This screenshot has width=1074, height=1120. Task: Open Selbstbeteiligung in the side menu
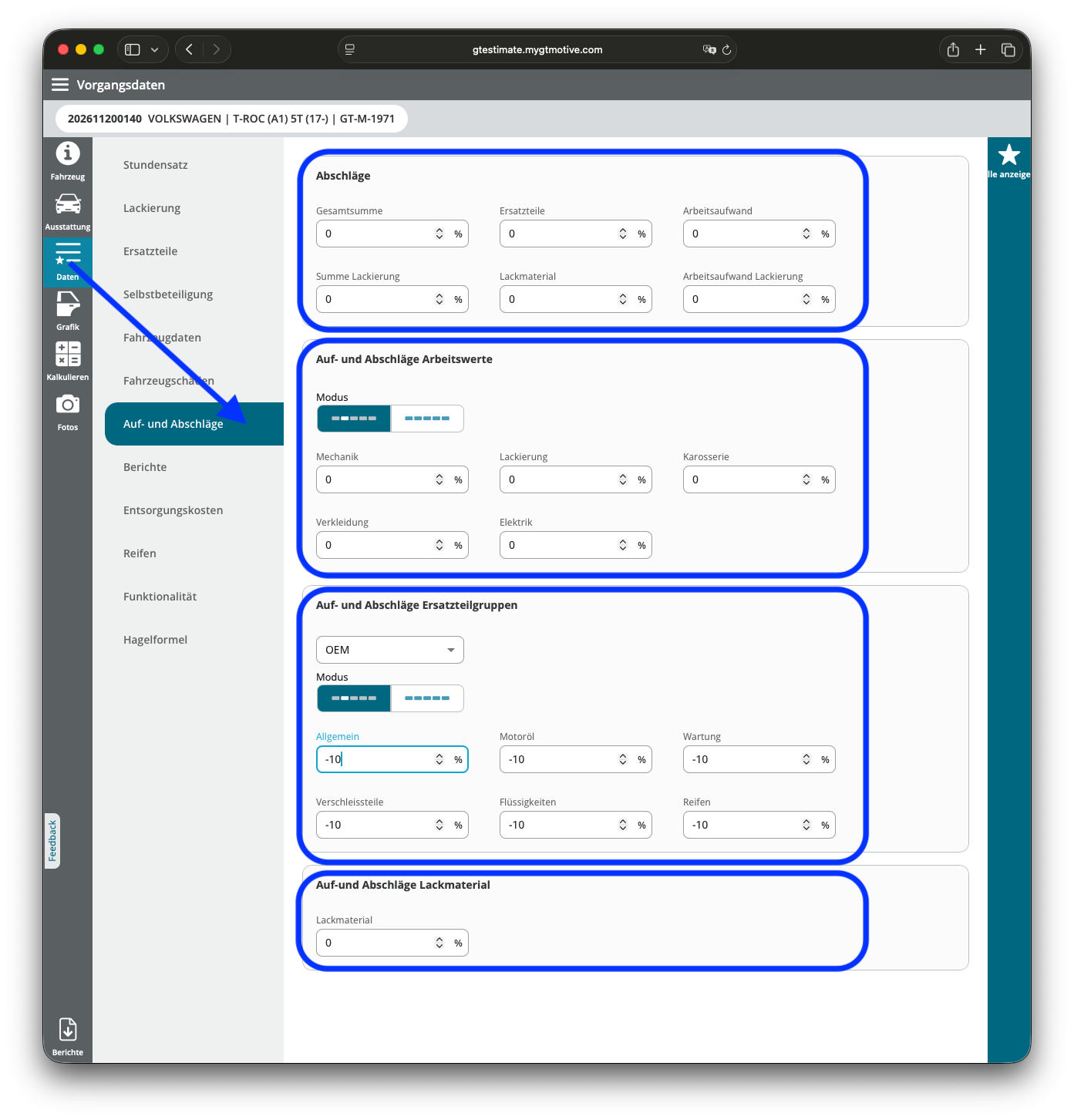coord(194,294)
